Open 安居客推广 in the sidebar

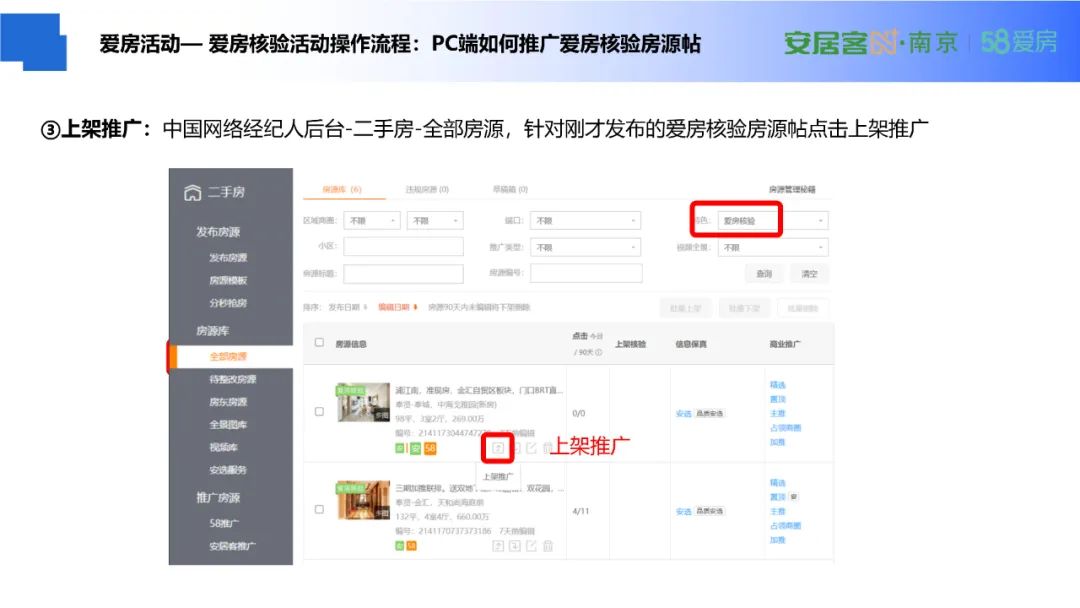pos(233,546)
